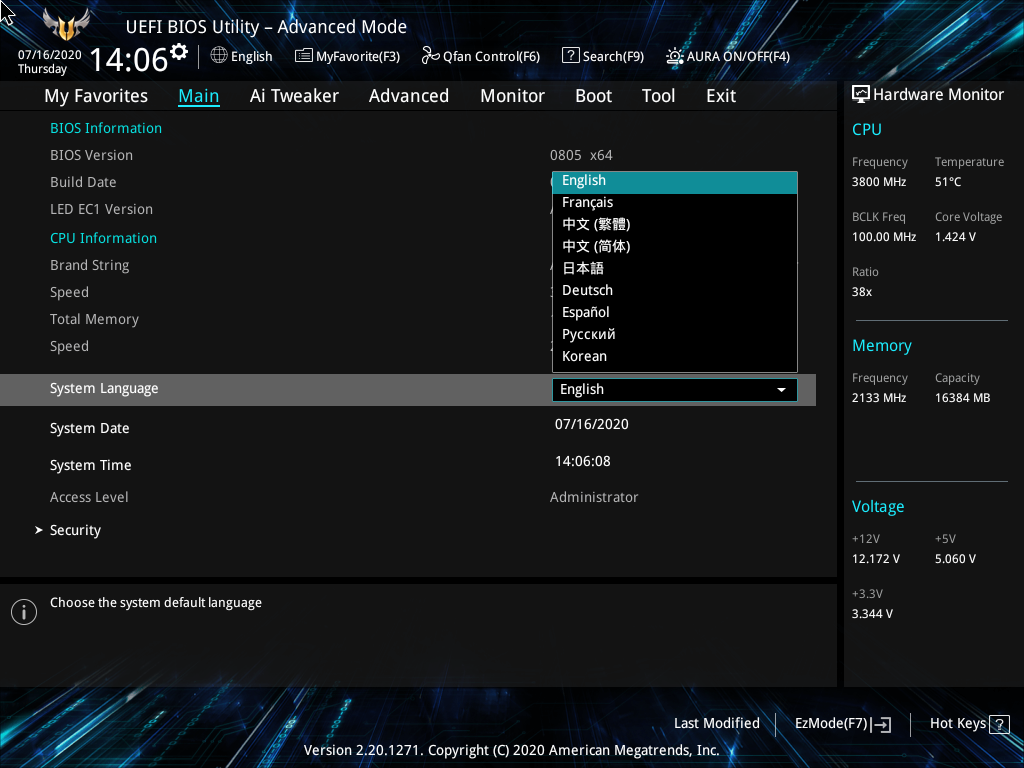1024x768 pixels.
Task: Choose 中文 (简体) language option
Action: (675, 247)
